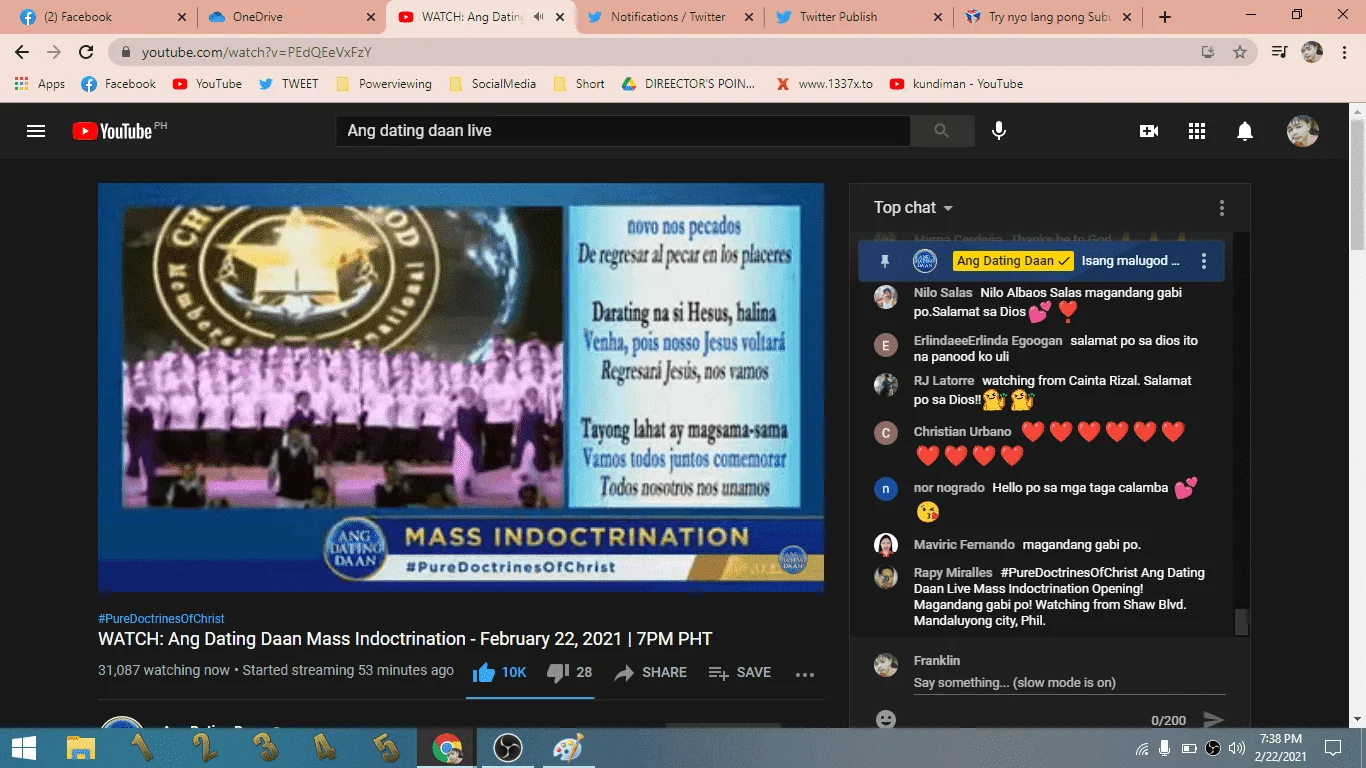Switch to the OneDrive browser tab

click(289, 17)
